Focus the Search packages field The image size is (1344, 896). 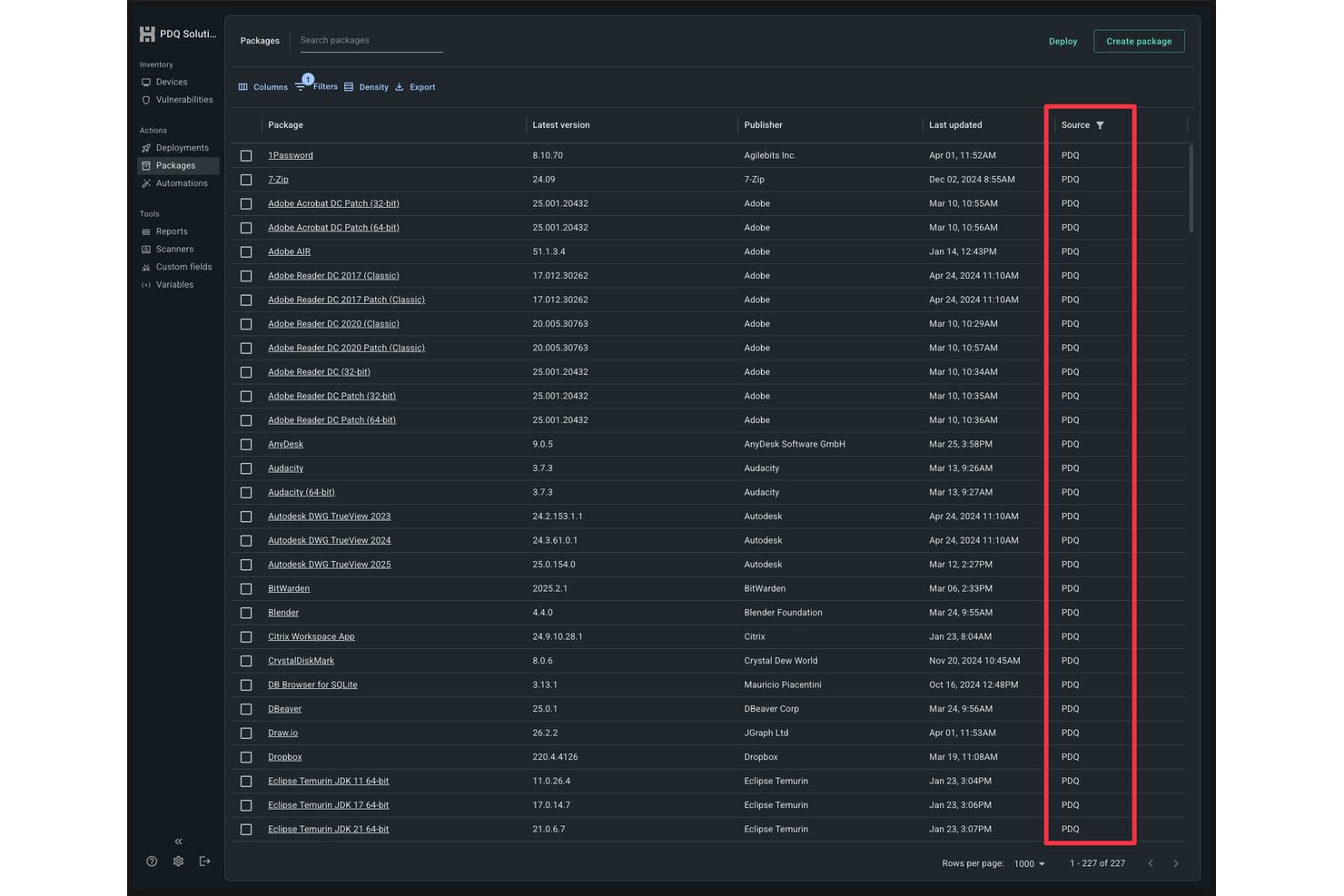(x=371, y=40)
